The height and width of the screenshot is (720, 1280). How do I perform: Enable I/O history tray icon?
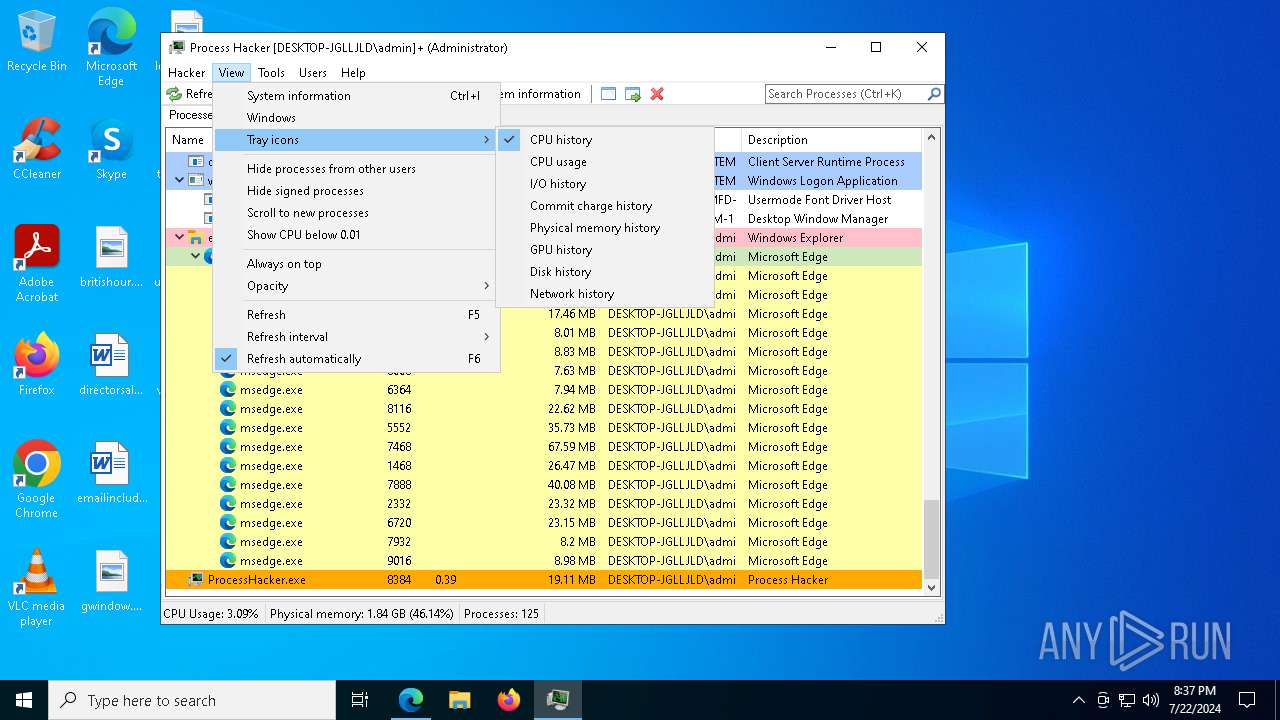tap(605, 184)
